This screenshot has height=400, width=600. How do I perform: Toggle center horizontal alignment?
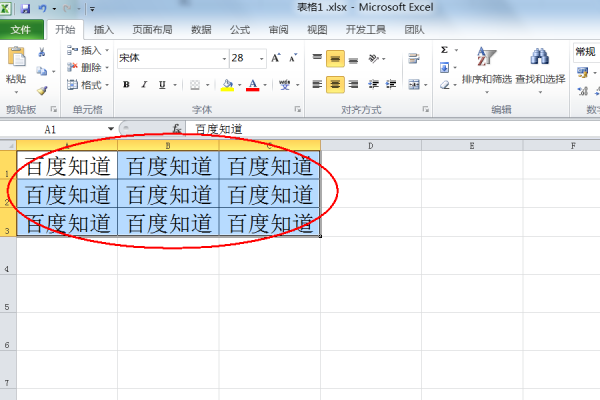pos(335,84)
